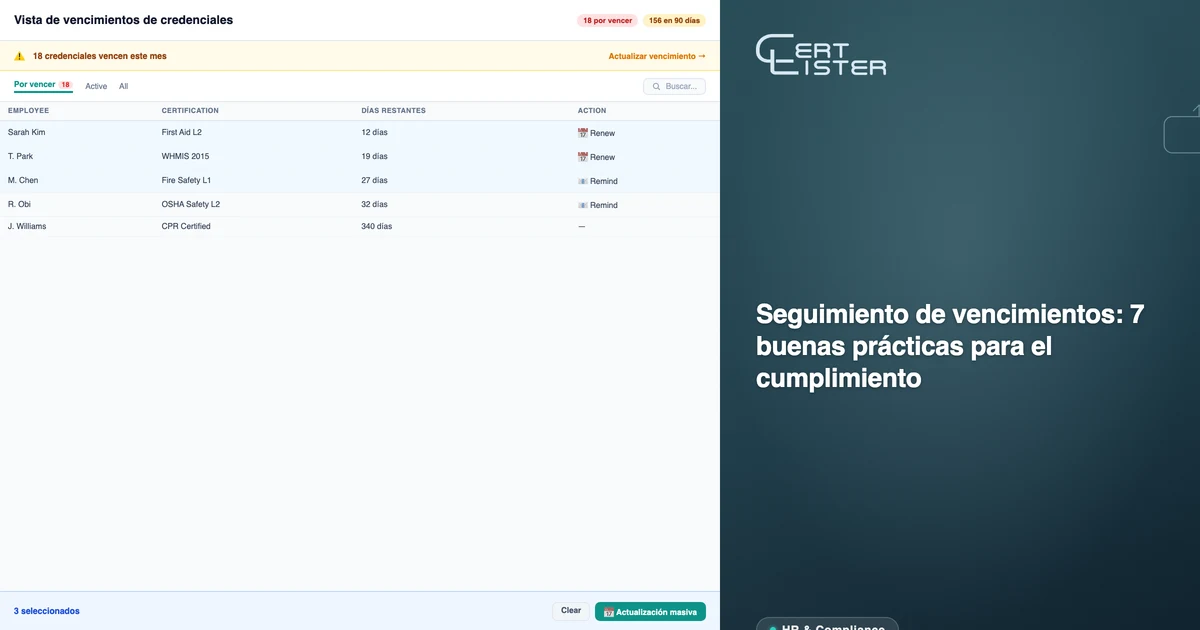Click the CertLister logo

point(820,55)
